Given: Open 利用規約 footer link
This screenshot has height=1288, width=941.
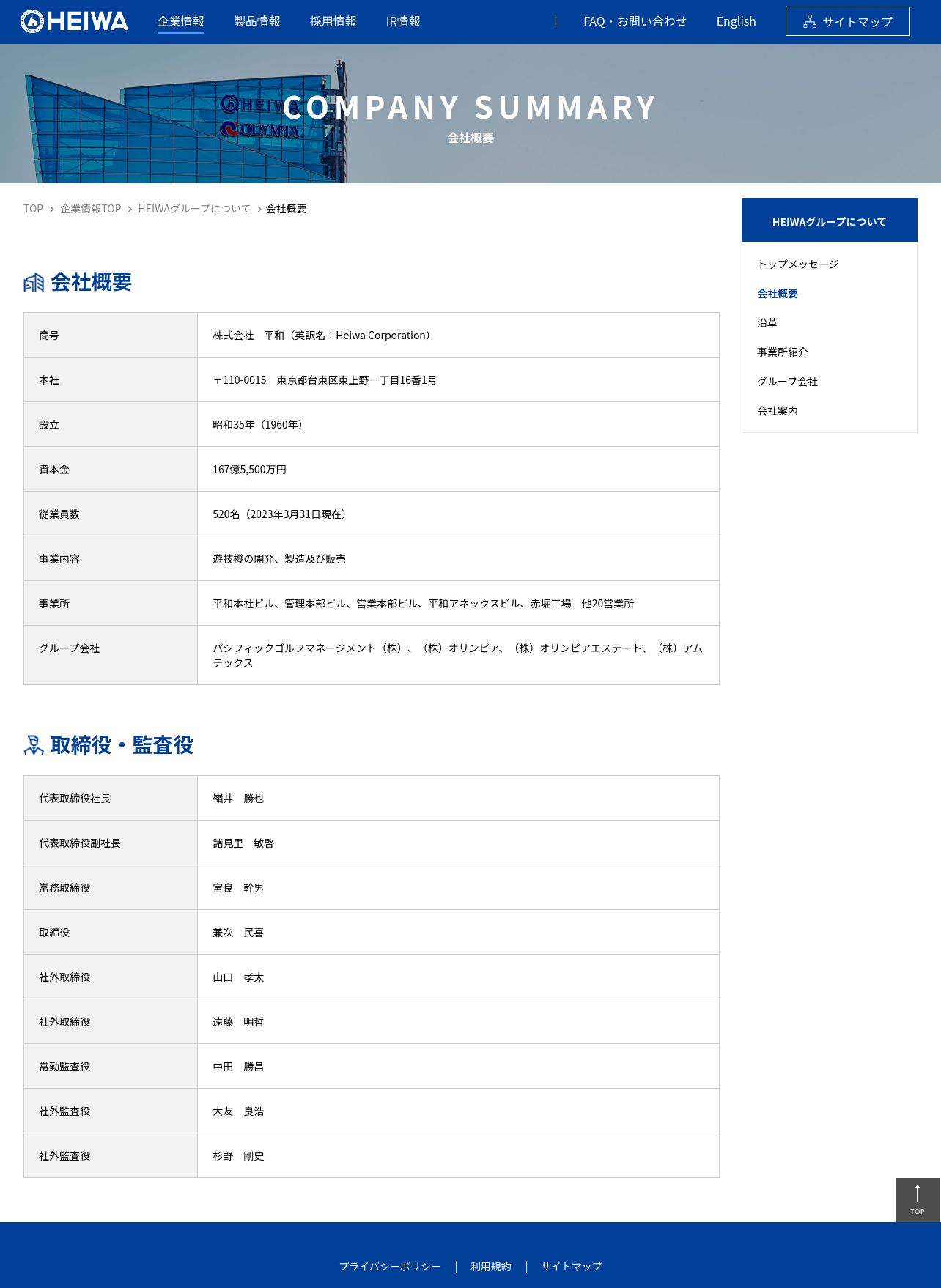Looking at the screenshot, I should pyautogui.click(x=491, y=1266).
